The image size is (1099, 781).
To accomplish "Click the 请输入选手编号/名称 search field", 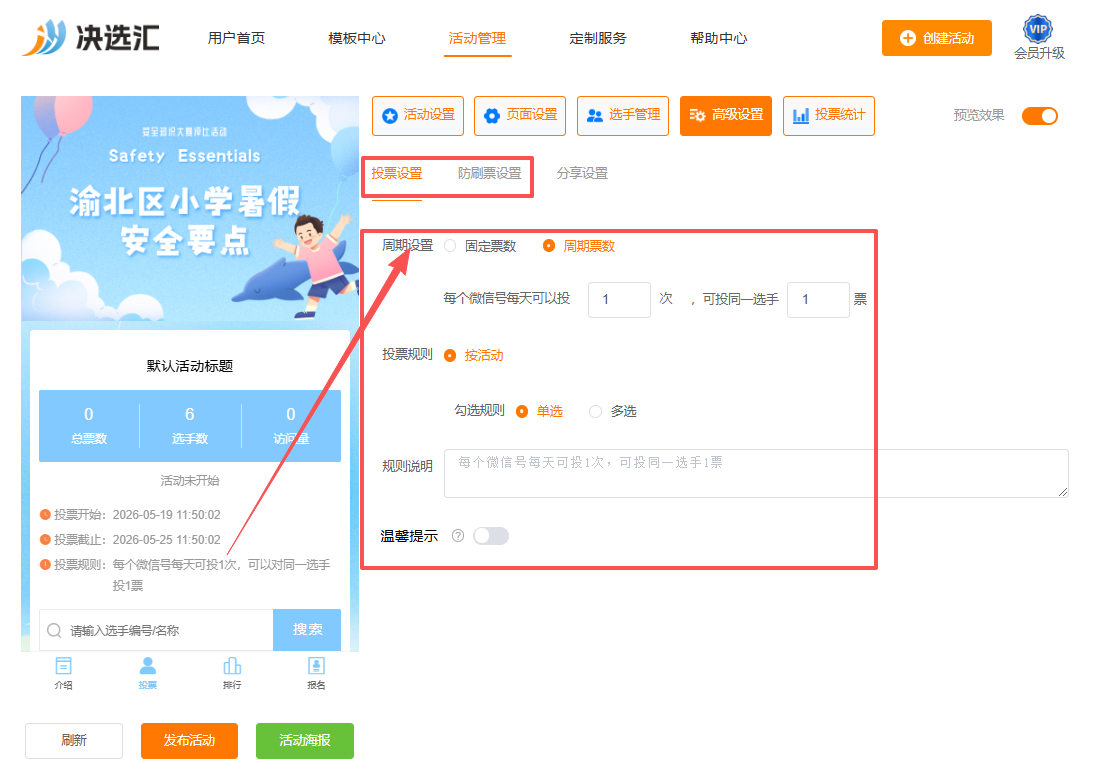I will click(x=156, y=630).
